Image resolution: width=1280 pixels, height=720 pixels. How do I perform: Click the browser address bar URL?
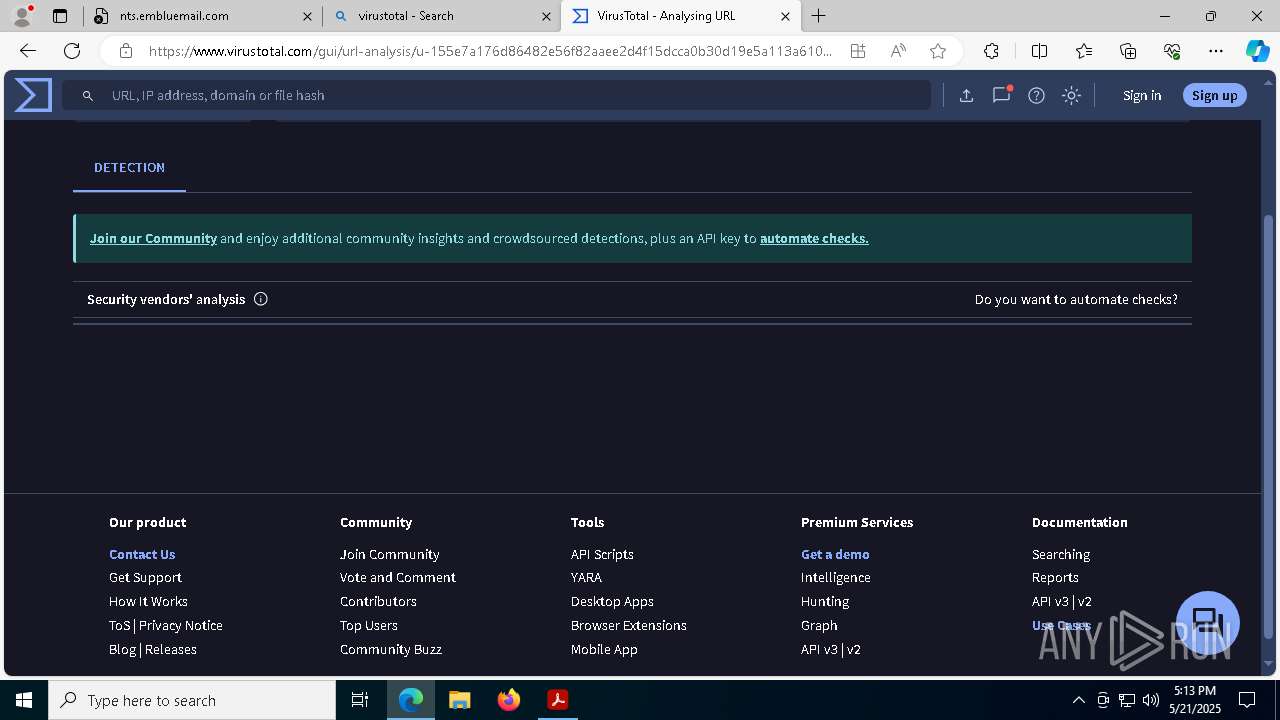pos(490,51)
